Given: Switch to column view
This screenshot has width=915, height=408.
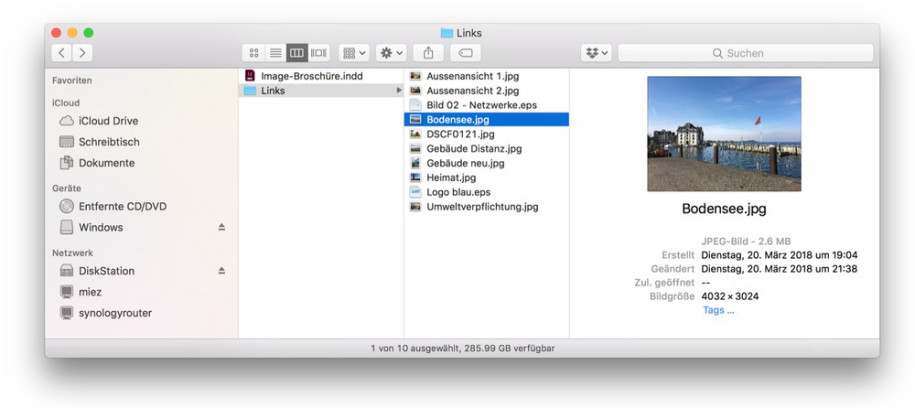Looking at the screenshot, I should pyautogui.click(x=296, y=53).
